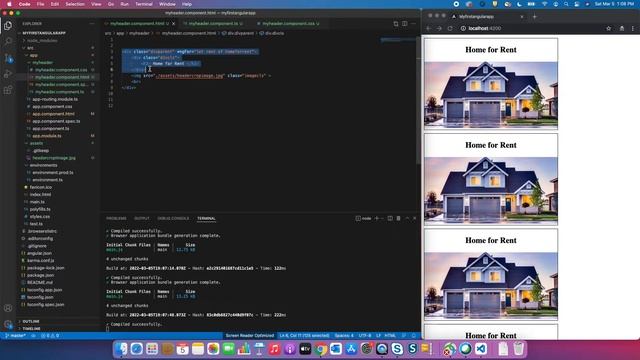Screen dimensions: 640x360
Task: Open the Selection menu
Action: (75, 4)
